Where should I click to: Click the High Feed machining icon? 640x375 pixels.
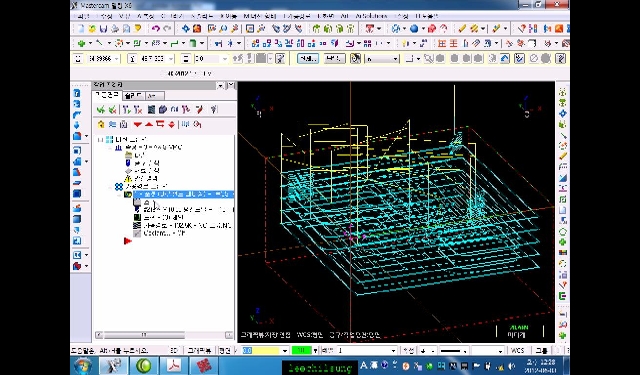tap(186, 109)
